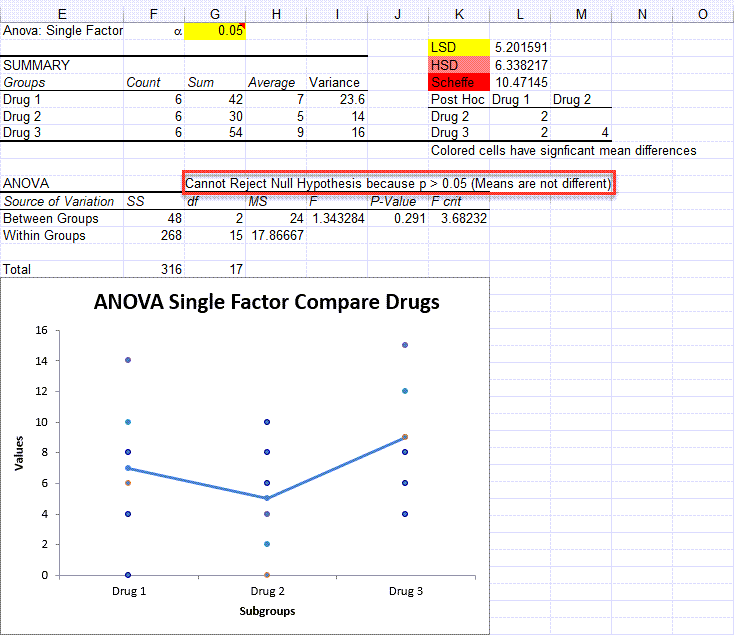Select F value 1.343284
The image size is (734, 635).
tap(338, 219)
